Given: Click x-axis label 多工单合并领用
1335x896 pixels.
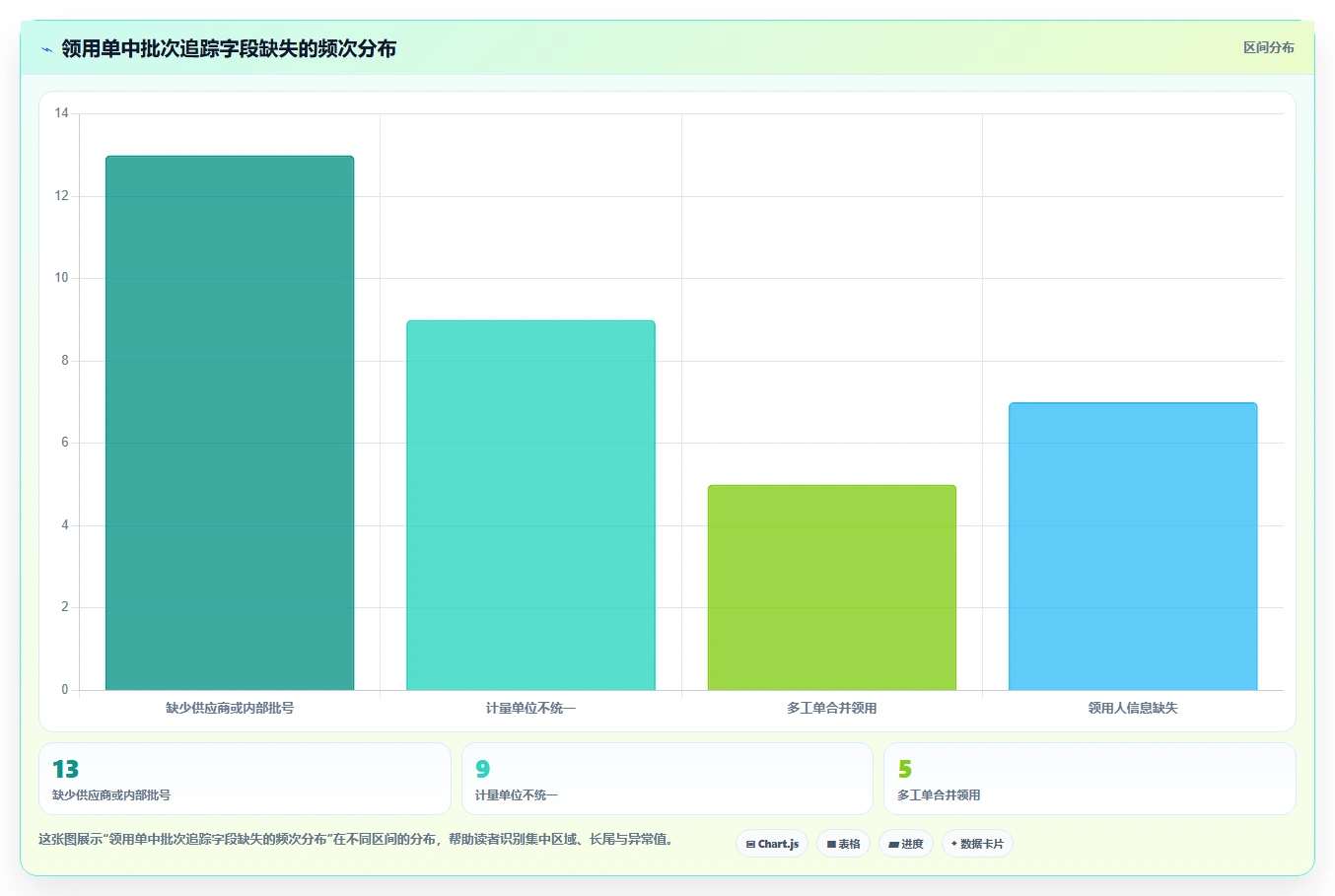Looking at the screenshot, I should tap(832, 708).
